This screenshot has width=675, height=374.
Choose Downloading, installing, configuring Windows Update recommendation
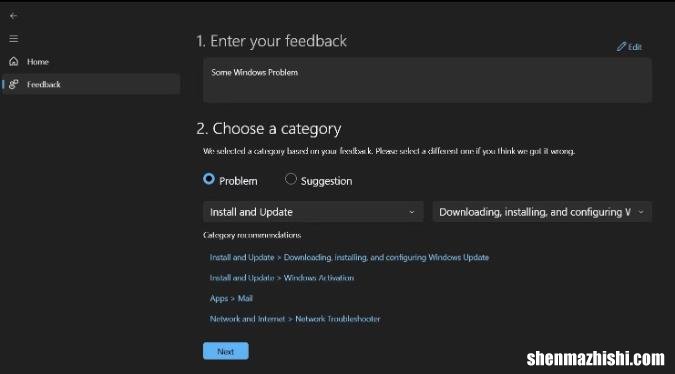349,257
